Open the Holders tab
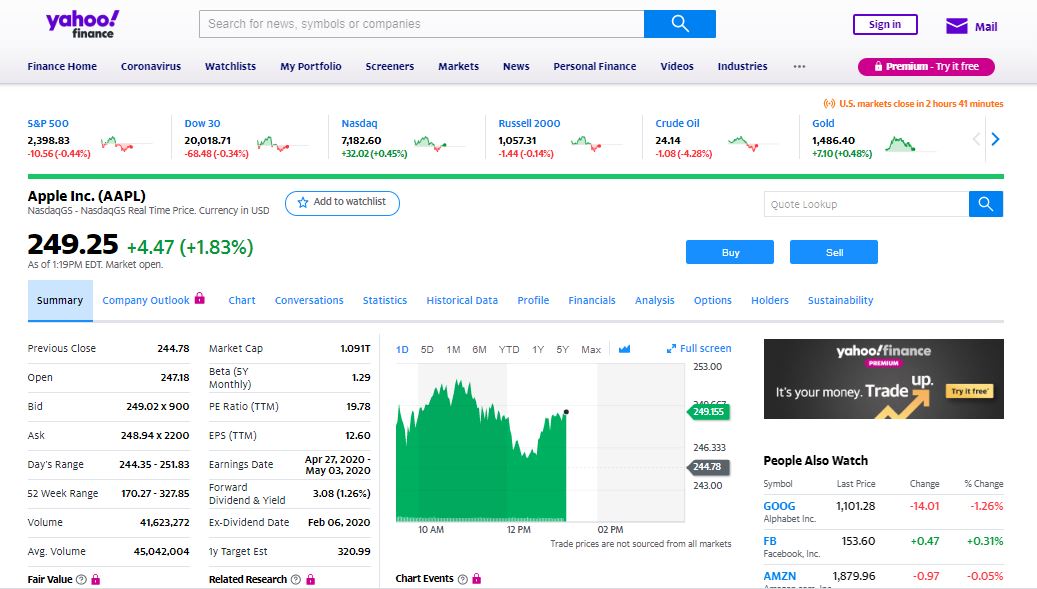This screenshot has width=1037, height=589. (770, 300)
